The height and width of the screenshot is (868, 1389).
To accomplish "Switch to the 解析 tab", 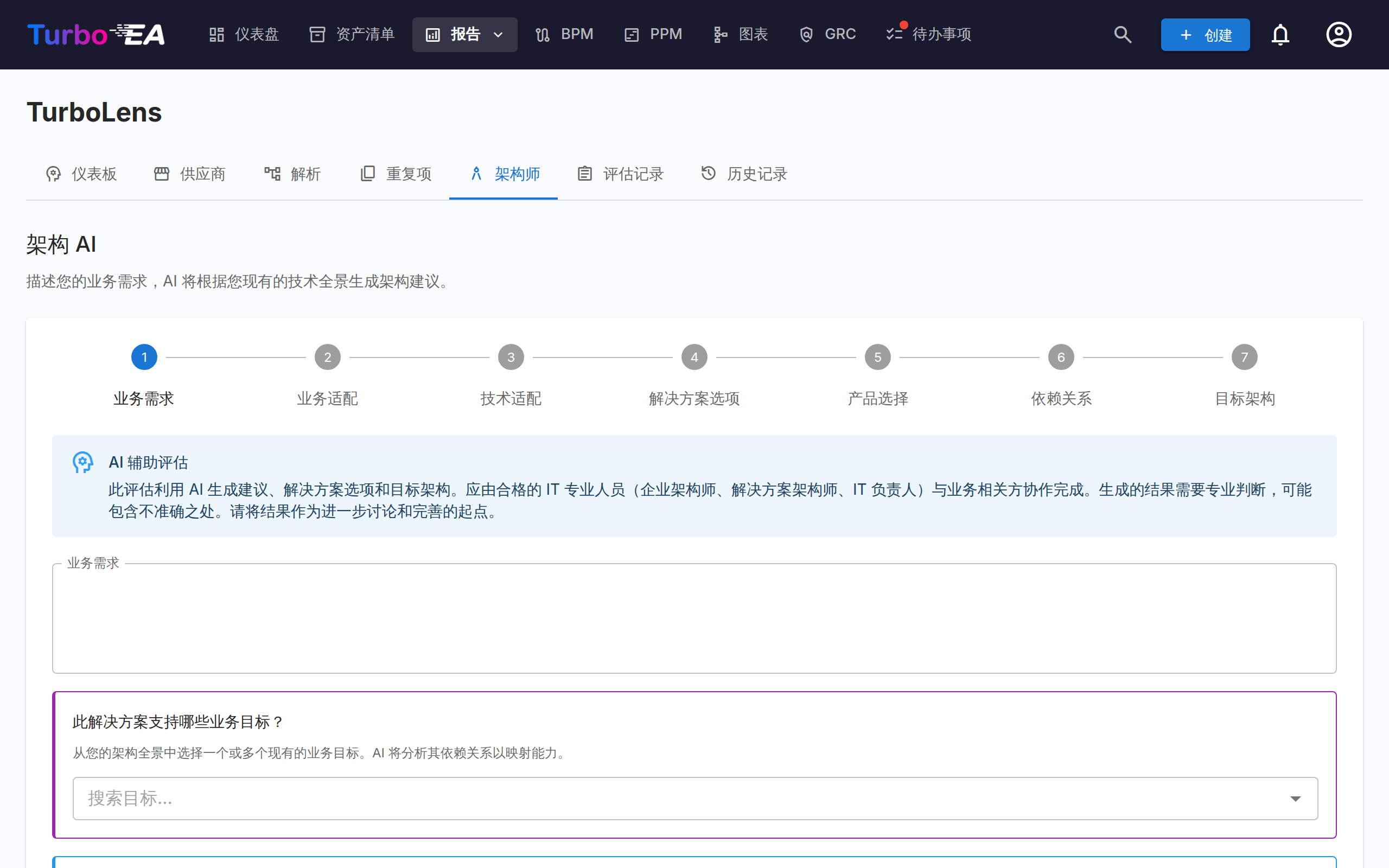I will [291, 174].
